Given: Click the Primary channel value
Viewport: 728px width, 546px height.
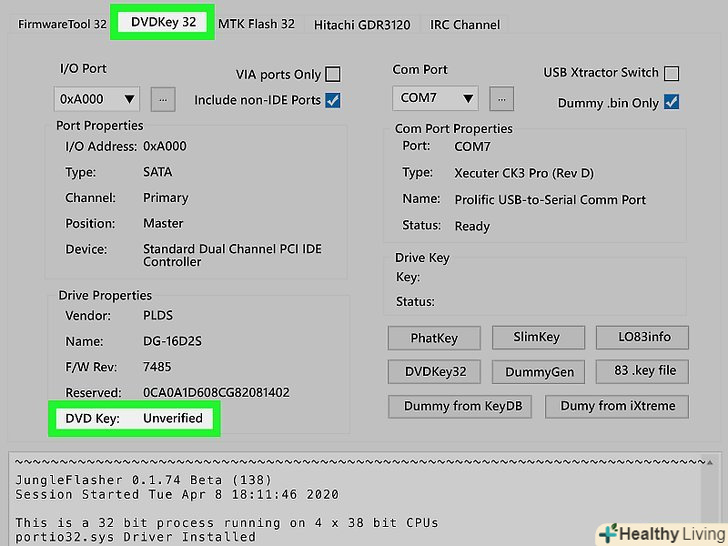Looking at the screenshot, I should tap(166, 198).
